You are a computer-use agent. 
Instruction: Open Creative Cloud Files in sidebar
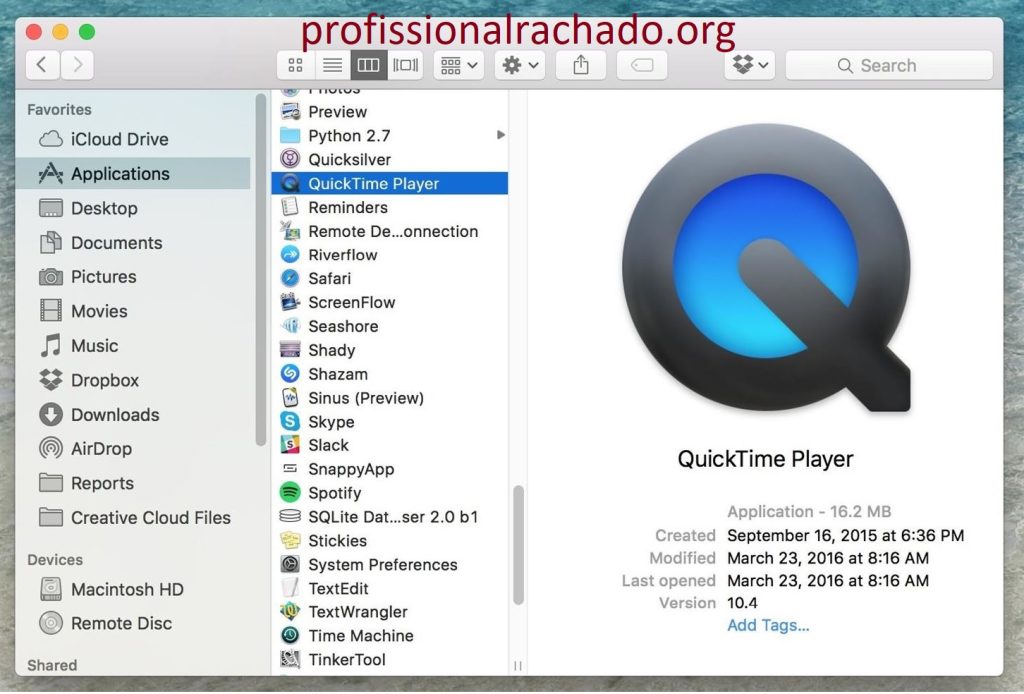point(133,518)
